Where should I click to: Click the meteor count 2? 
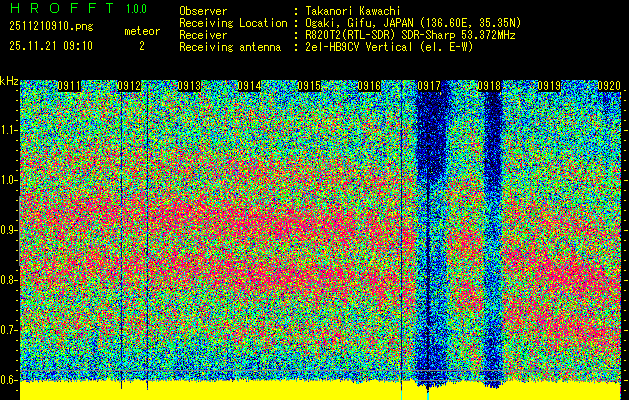[x=142, y=46]
